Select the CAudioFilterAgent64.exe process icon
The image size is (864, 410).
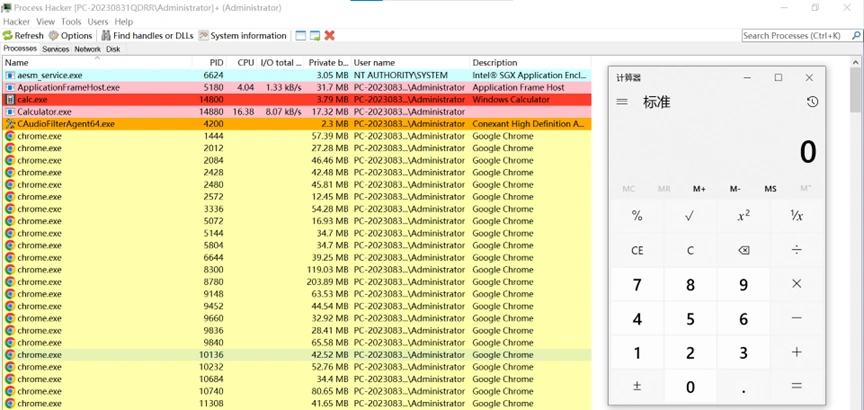click(10, 123)
